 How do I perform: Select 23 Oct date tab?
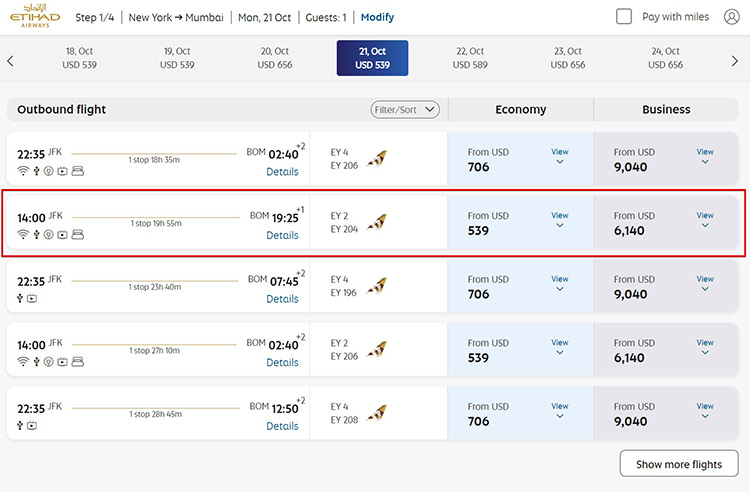coord(568,58)
